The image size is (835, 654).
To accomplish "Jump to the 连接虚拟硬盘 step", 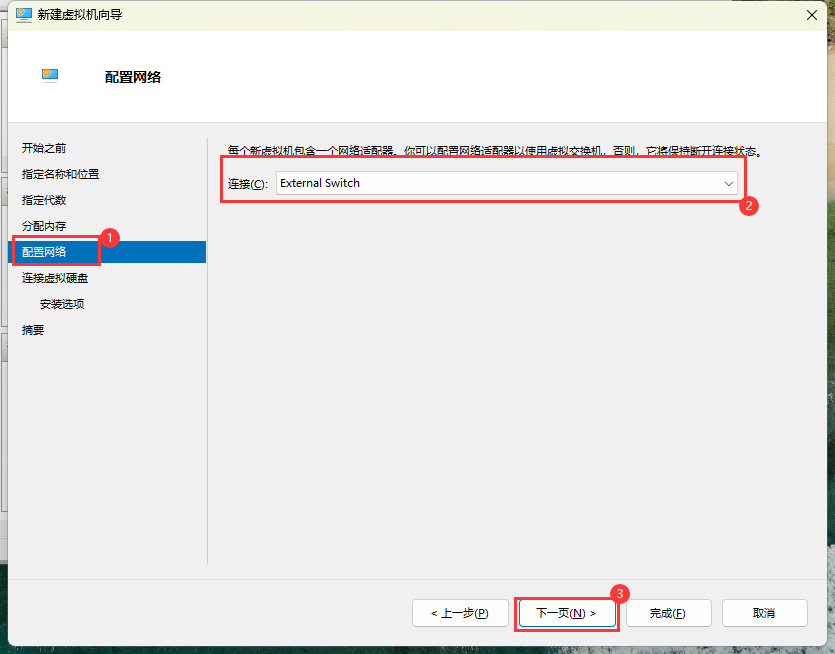I will [x=55, y=278].
